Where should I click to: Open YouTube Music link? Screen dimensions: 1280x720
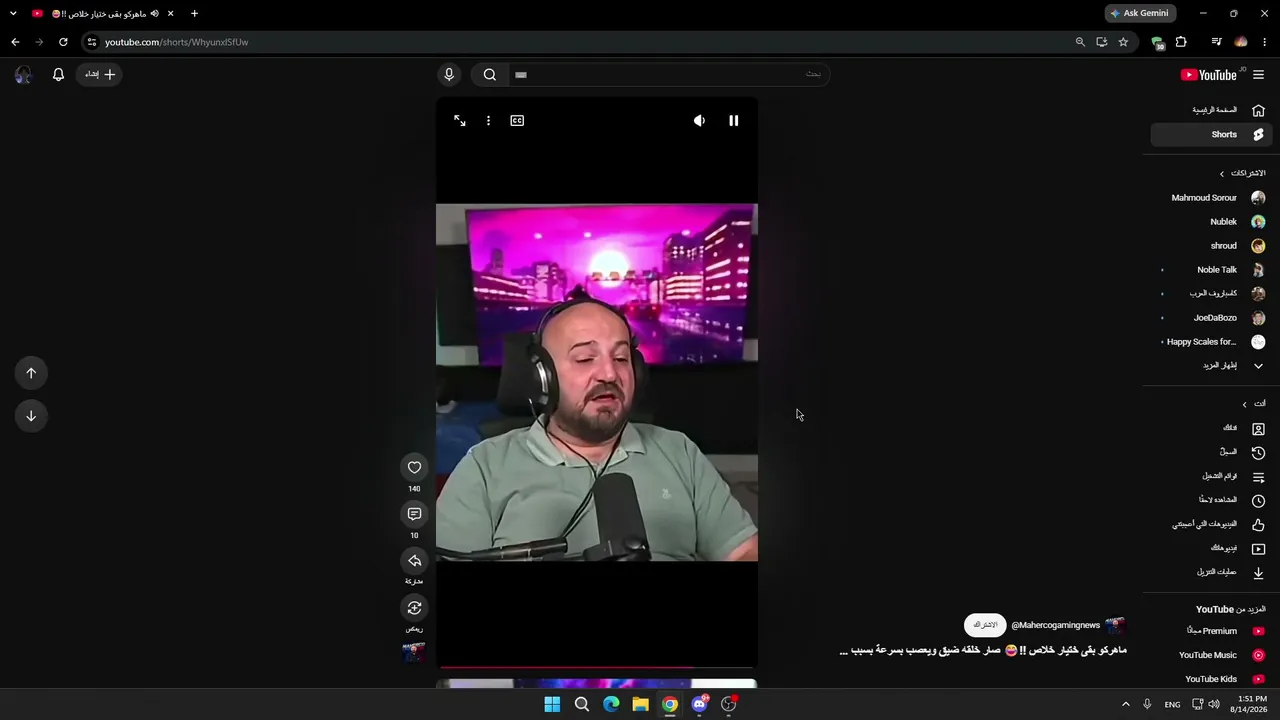1210,655
